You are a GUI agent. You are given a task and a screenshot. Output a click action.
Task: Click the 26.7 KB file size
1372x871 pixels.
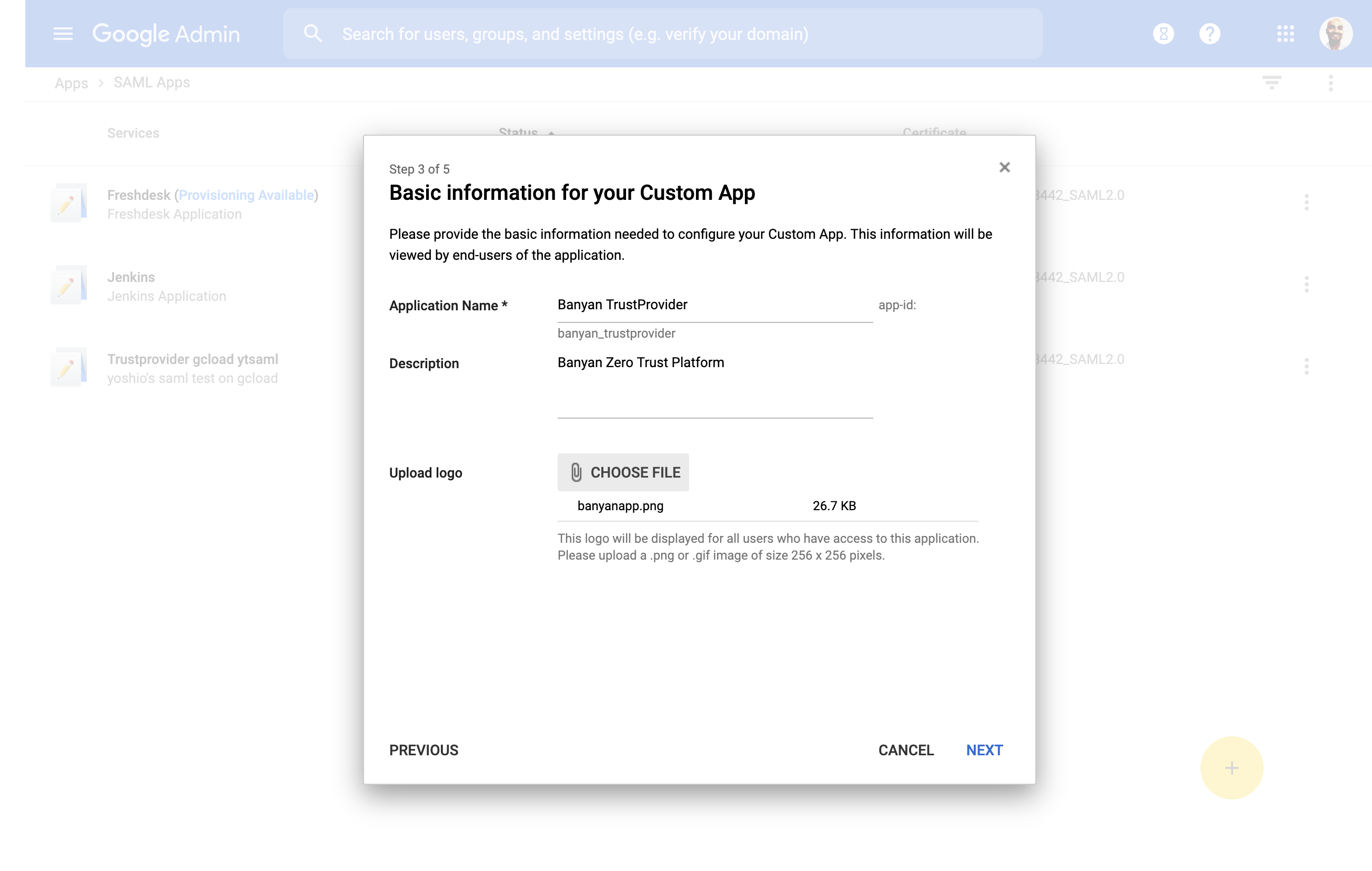pos(834,506)
